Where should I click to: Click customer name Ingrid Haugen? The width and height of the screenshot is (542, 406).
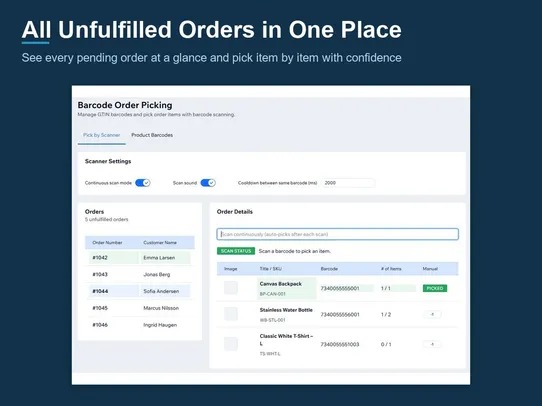[160, 325]
